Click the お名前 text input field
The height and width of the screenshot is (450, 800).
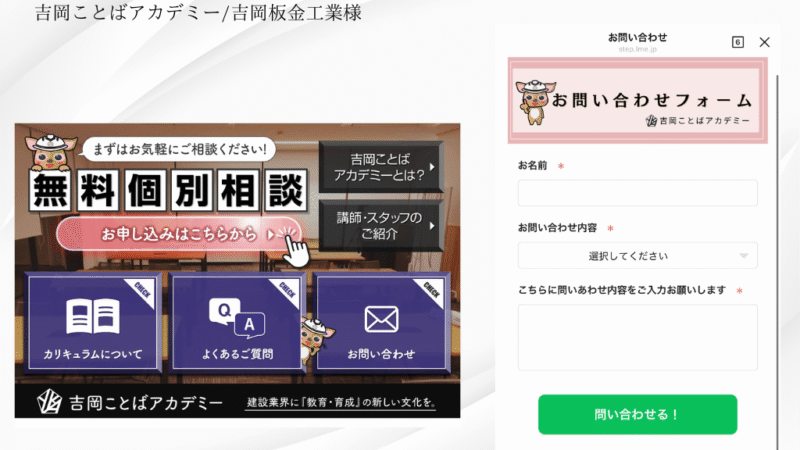tap(637, 193)
